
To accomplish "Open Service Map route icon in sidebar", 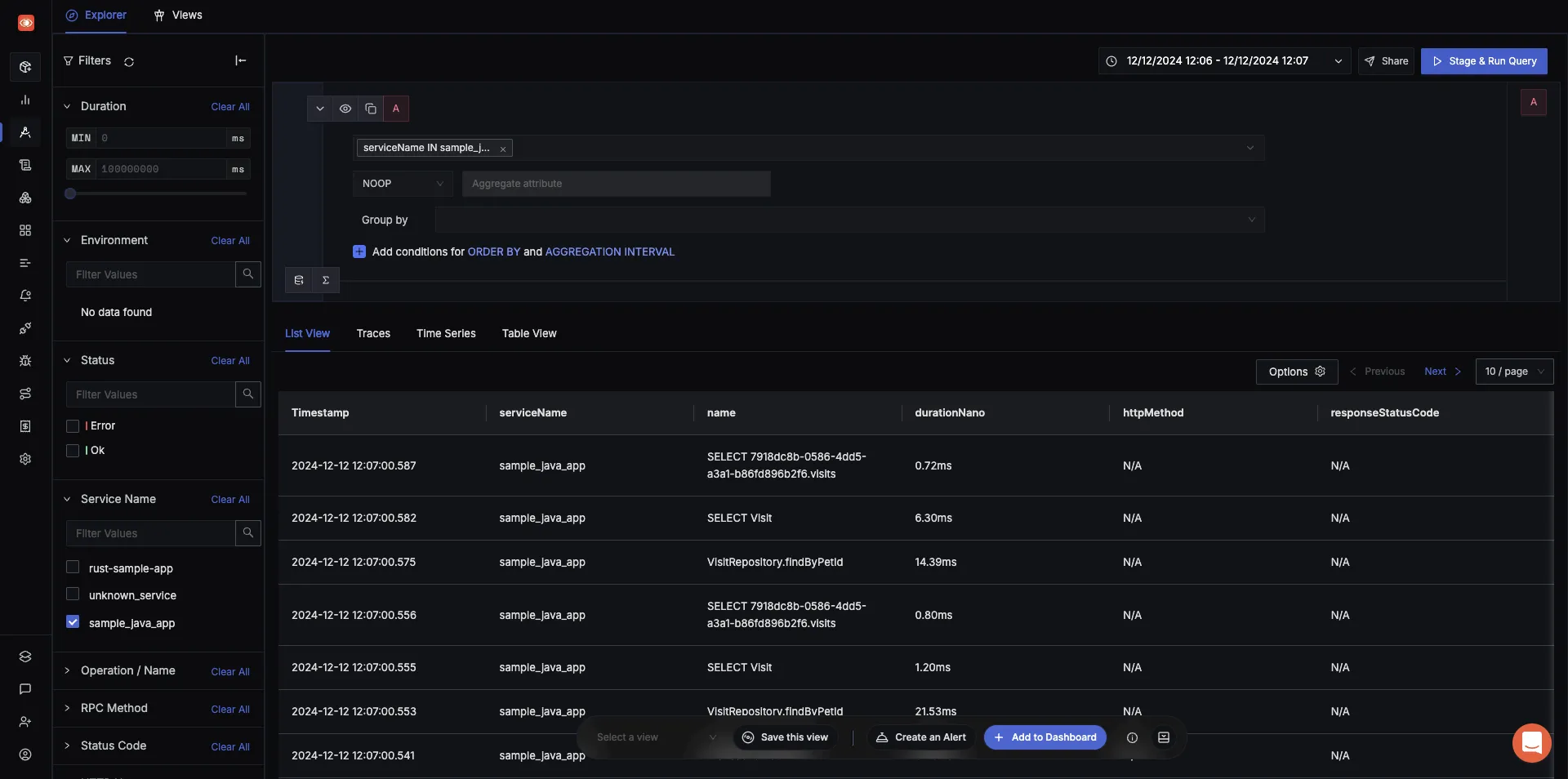I will click(x=25, y=394).
